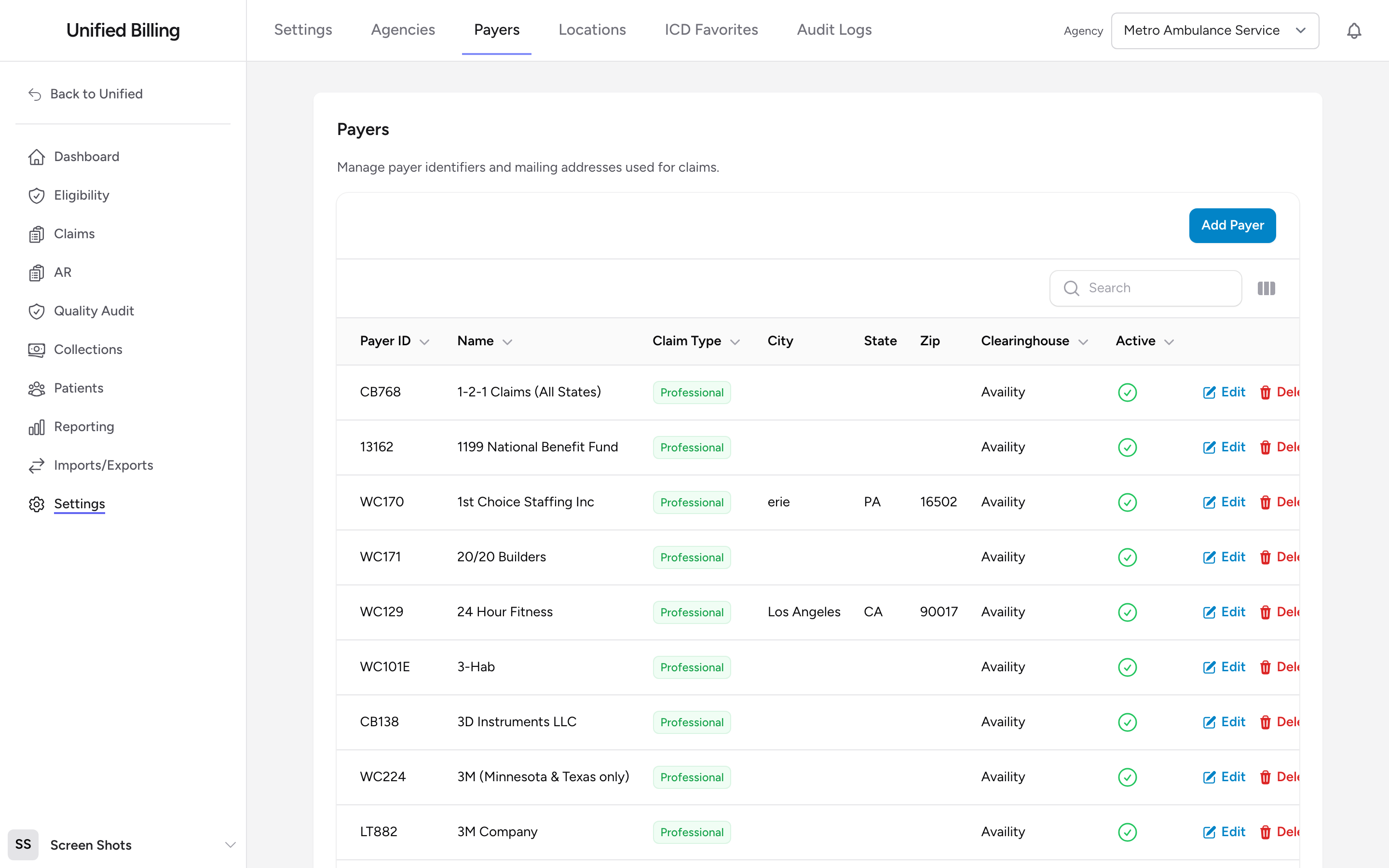Click the Unified Billing logo title
The width and height of the screenshot is (1389, 868).
click(123, 30)
